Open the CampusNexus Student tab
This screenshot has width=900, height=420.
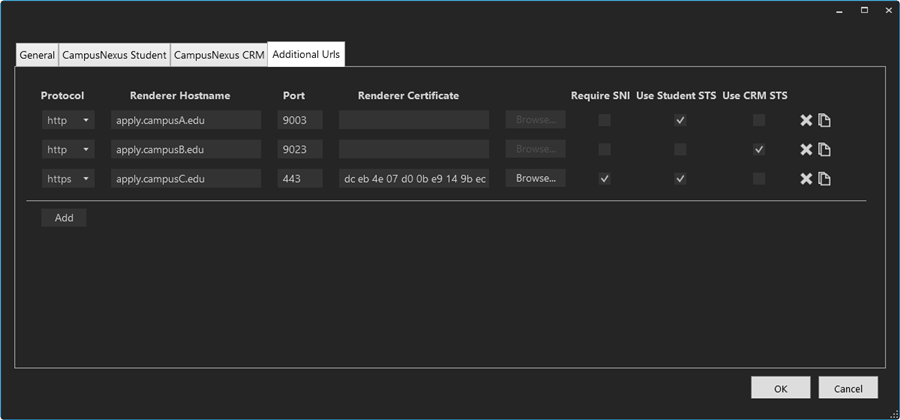tap(114, 56)
